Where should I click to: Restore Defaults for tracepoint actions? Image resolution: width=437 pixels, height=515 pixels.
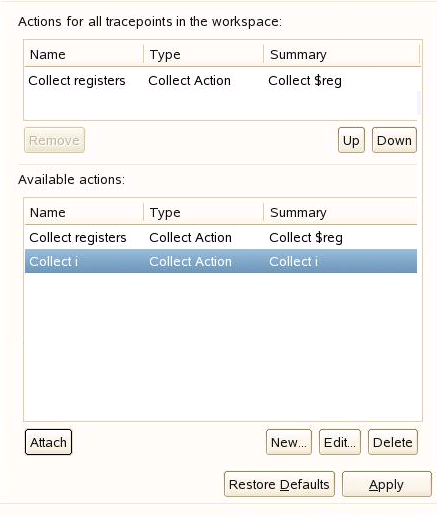pos(279,484)
